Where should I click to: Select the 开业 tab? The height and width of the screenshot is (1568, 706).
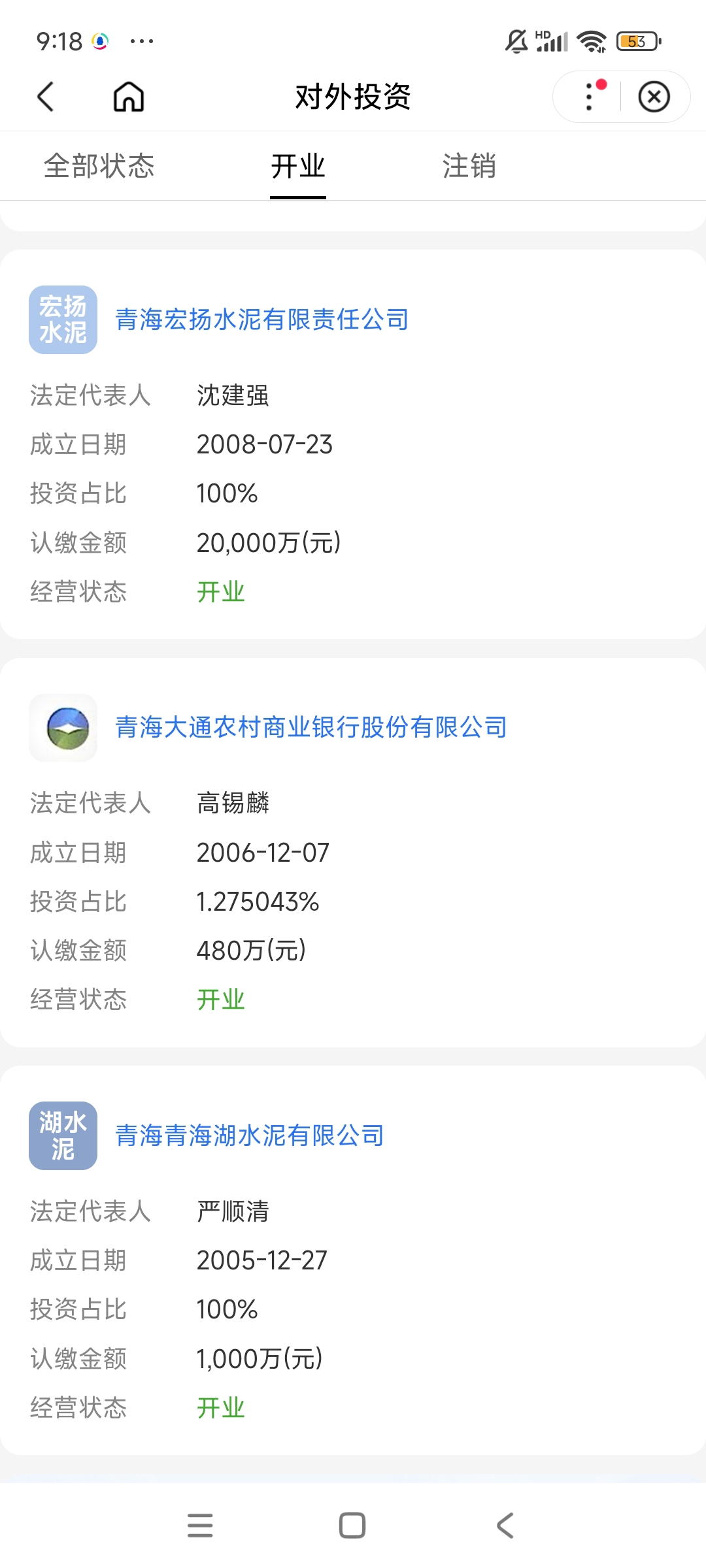(x=298, y=166)
